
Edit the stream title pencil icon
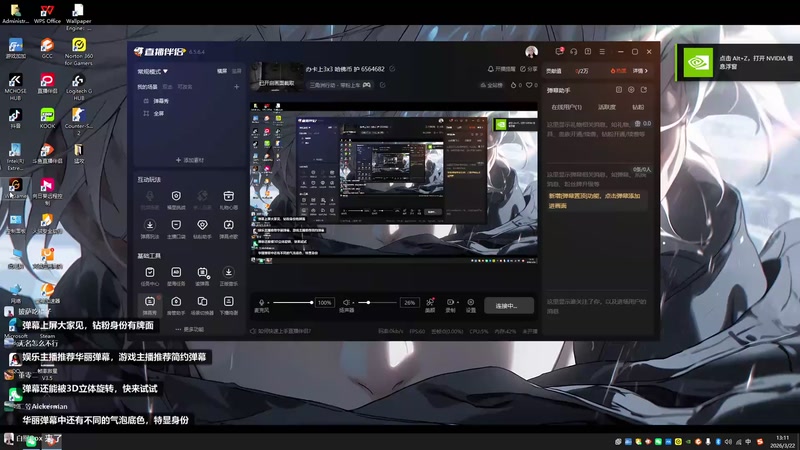(x=392, y=69)
